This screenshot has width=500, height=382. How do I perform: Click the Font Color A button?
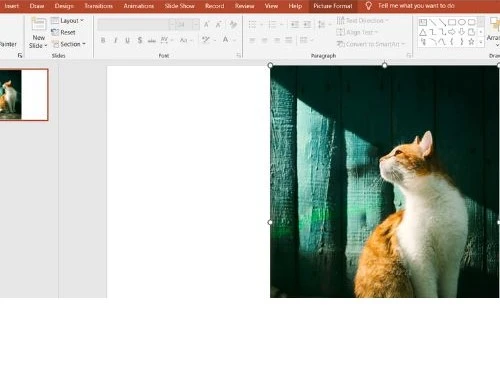[225, 40]
